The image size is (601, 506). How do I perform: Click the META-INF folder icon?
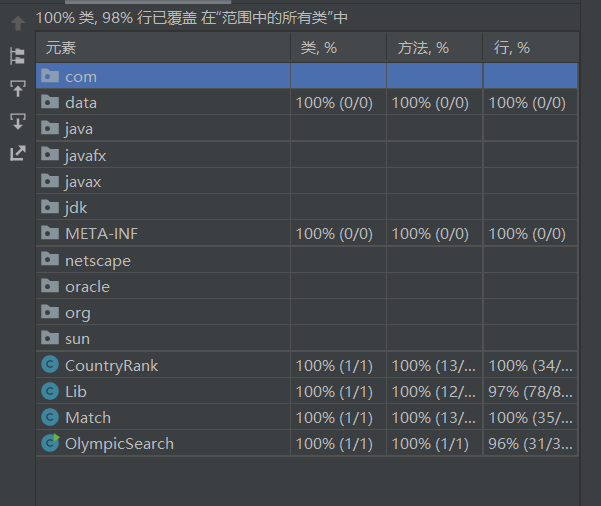tap(50, 233)
